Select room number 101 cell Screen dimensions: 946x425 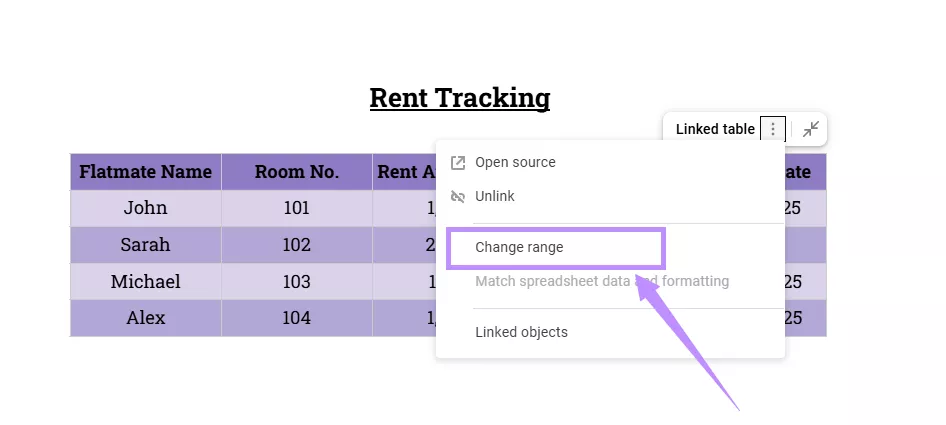tap(297, 208)
